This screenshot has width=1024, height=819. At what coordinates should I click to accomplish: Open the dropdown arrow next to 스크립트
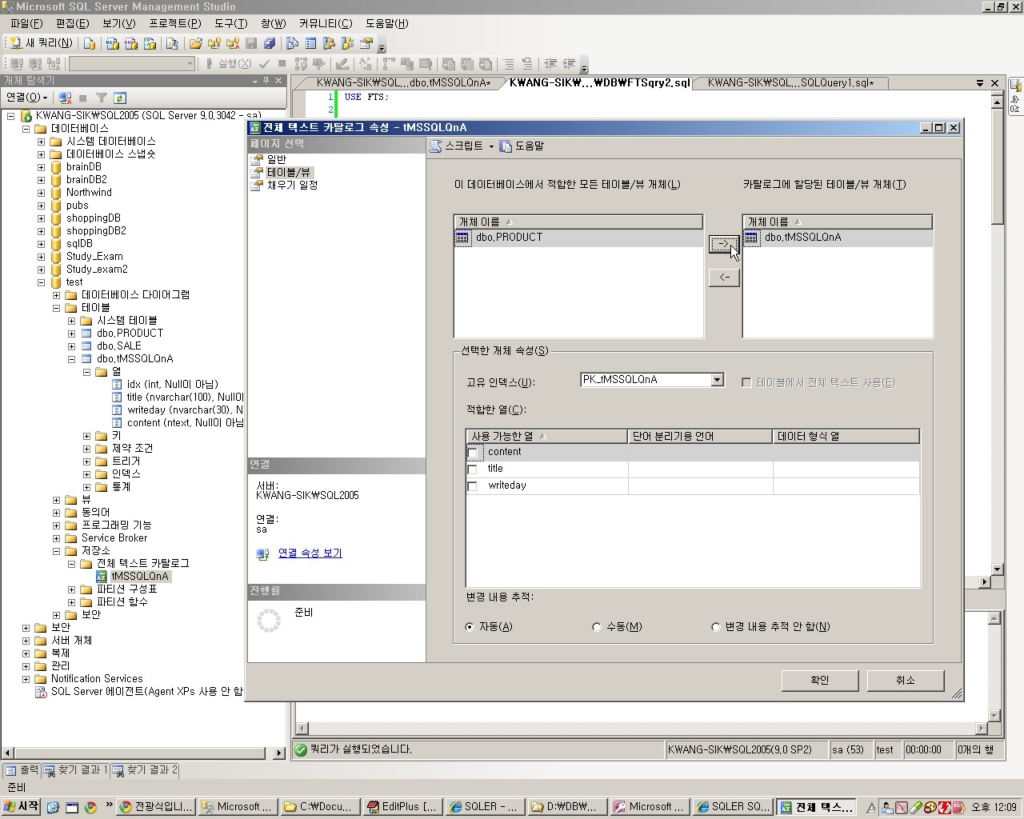[491, 146]
